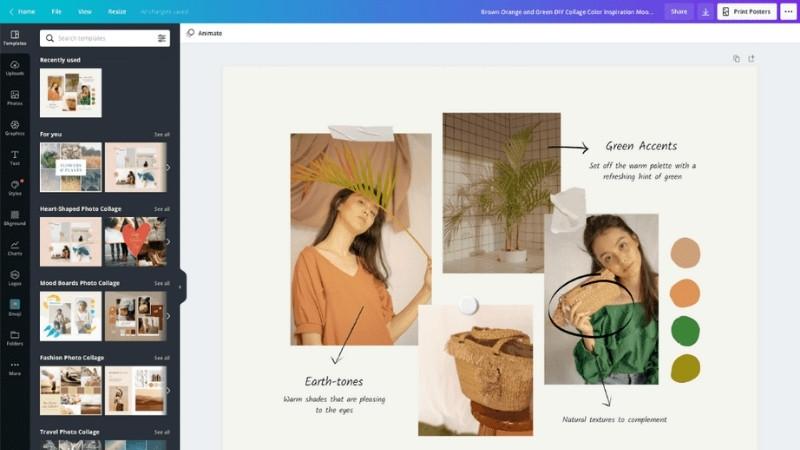
Task: Open the Folders sidebar tab
Action: pyautogui.click(x=15, y=338)
